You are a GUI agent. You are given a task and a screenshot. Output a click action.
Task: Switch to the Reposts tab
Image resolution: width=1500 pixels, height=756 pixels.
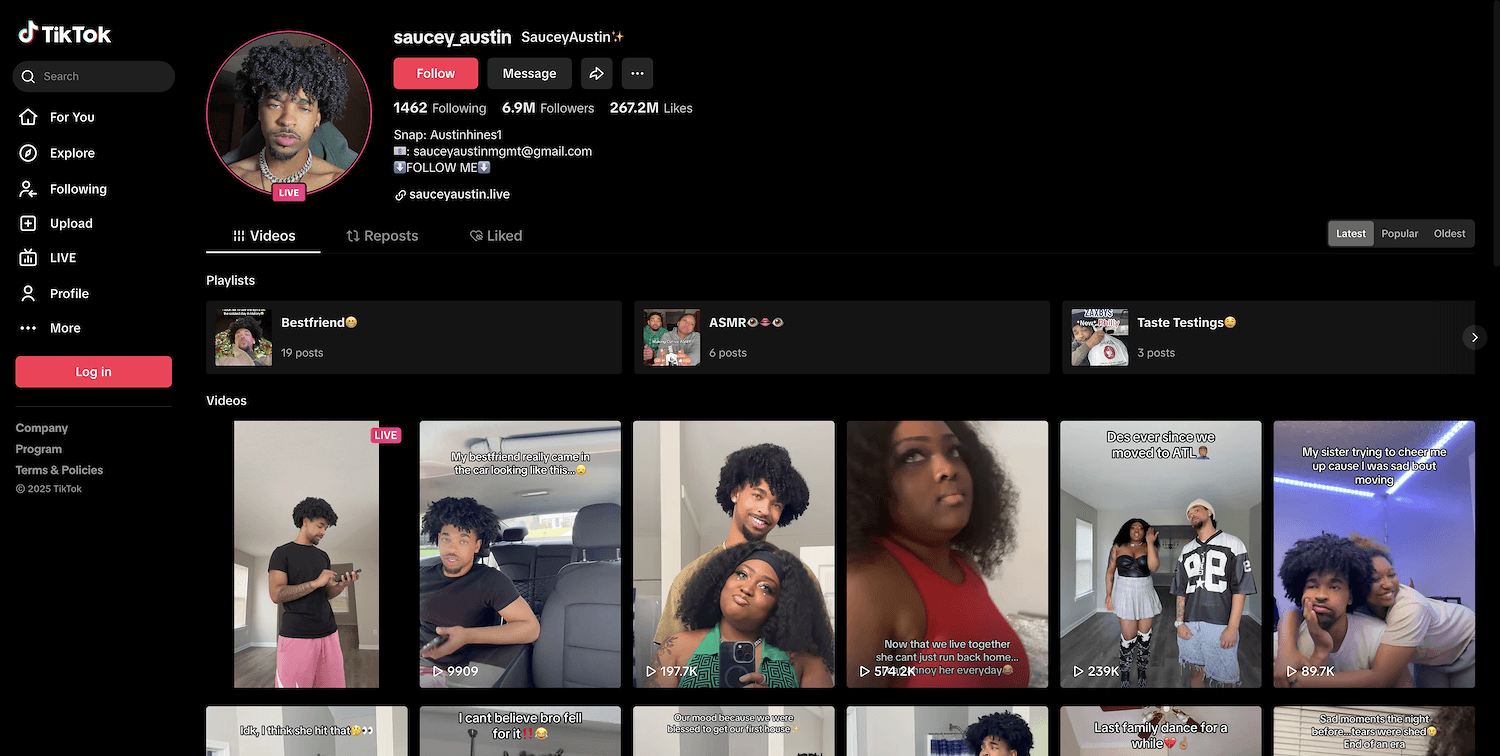coord(382,236)
